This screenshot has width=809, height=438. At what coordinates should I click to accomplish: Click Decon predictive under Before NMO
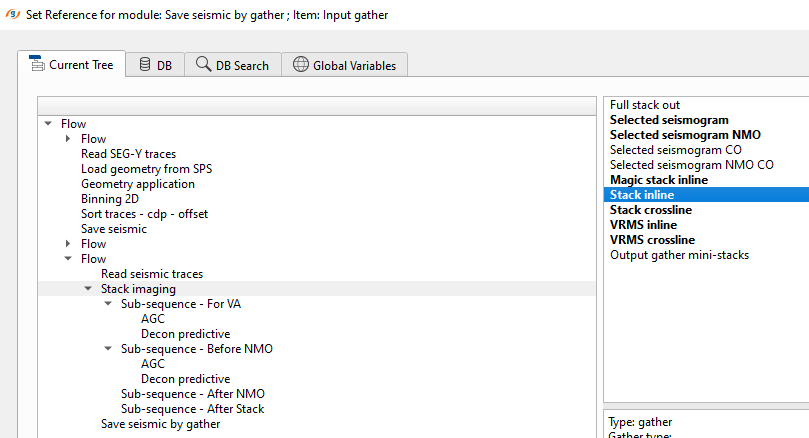tap(185, 379)
